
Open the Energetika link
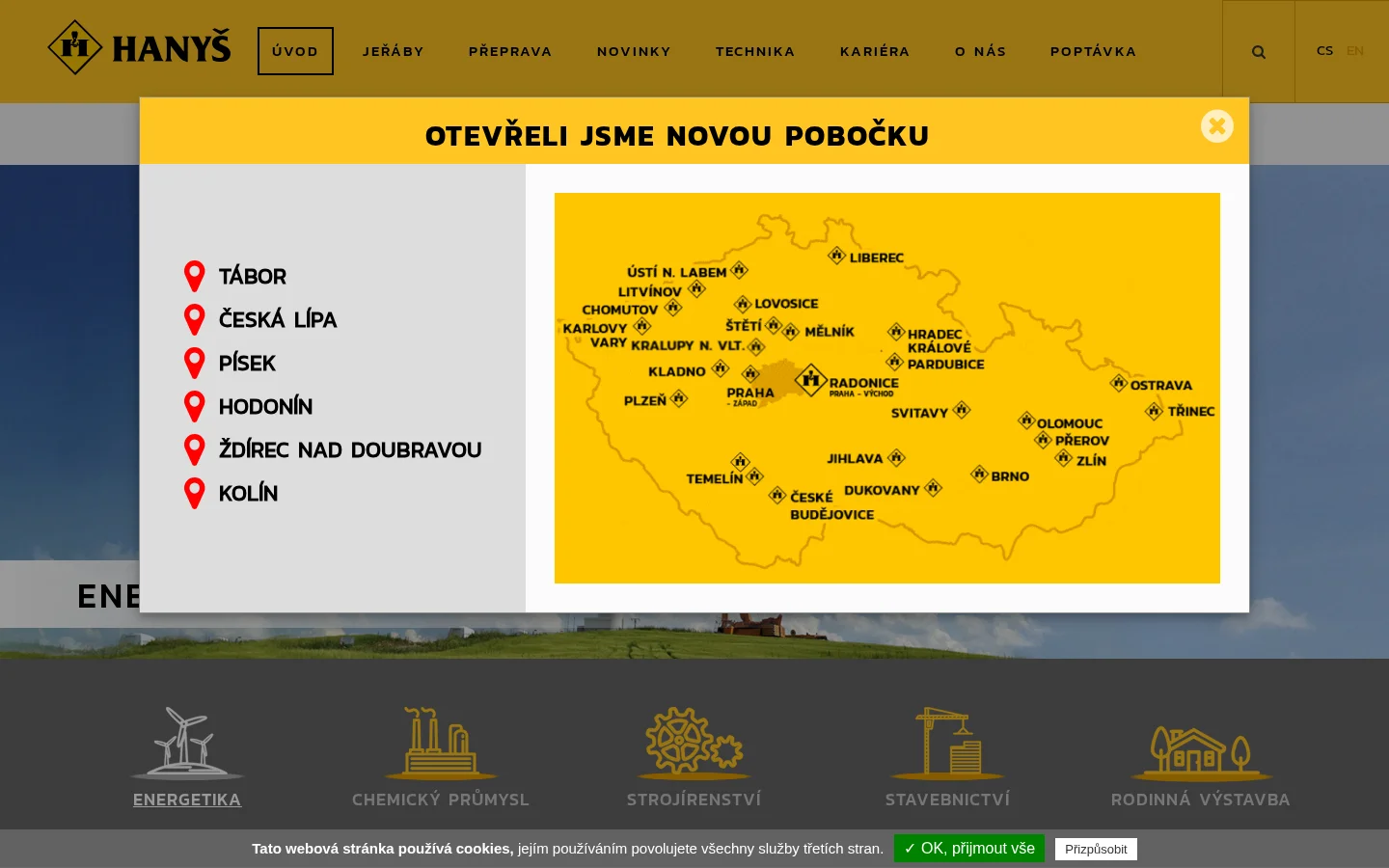click(x=187, y=800)
